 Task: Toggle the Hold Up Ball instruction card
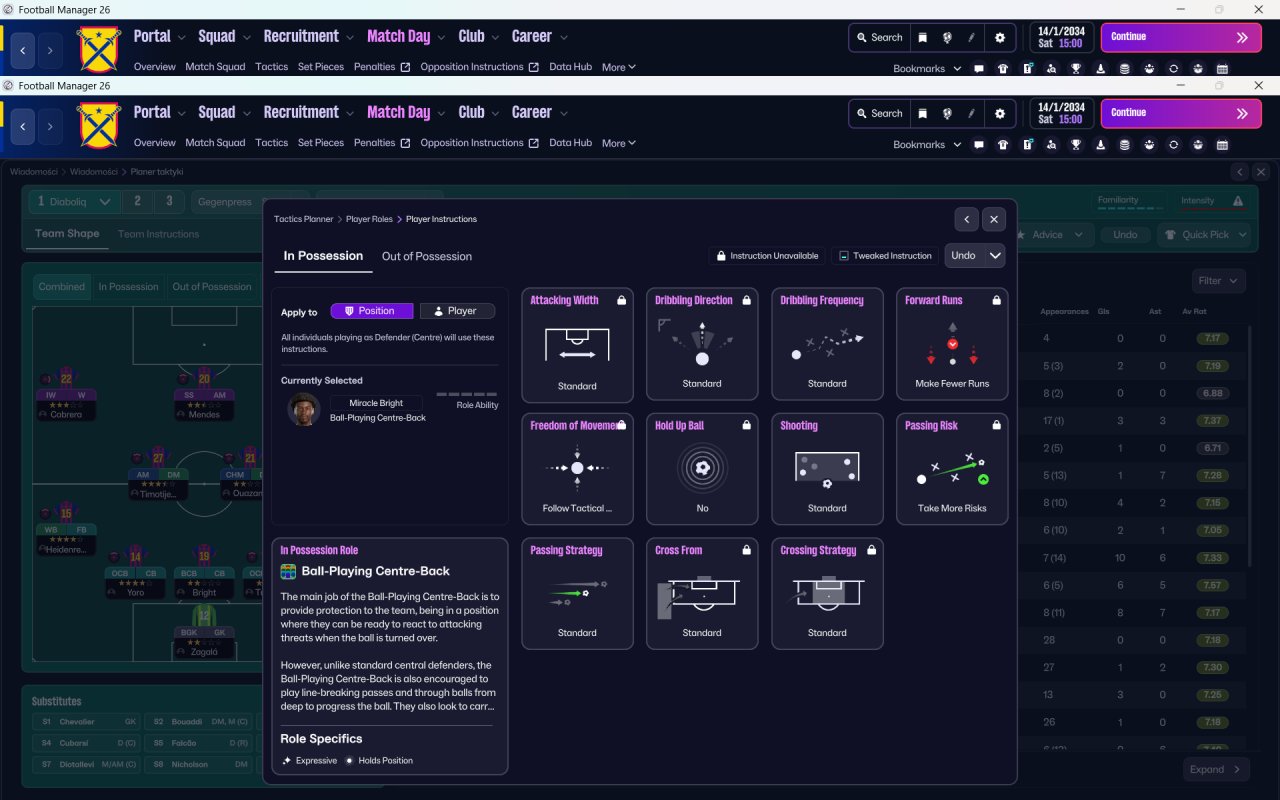pyautogui.click(x=702, y=469)
